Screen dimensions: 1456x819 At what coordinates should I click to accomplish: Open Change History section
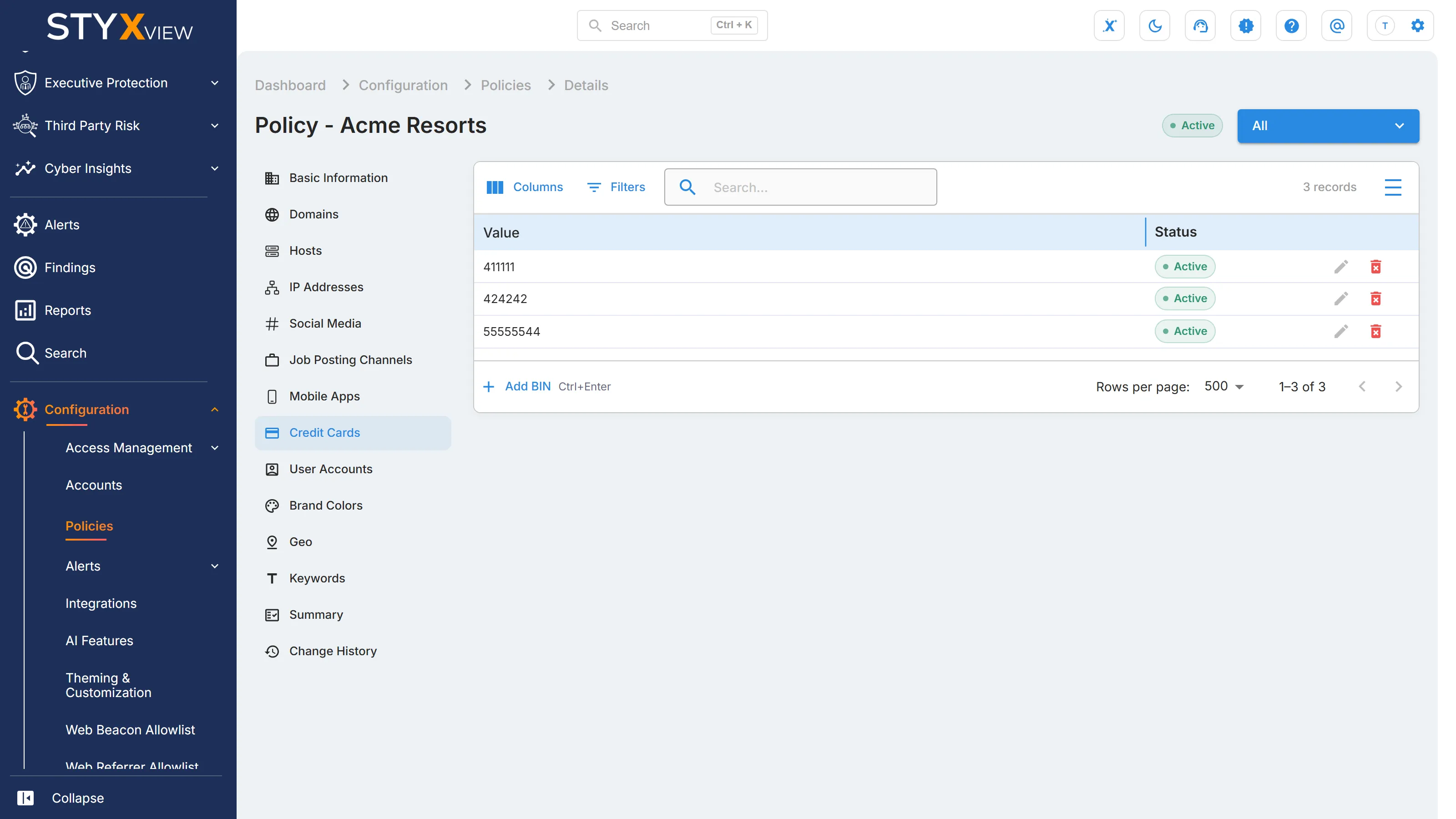[353, 651]
